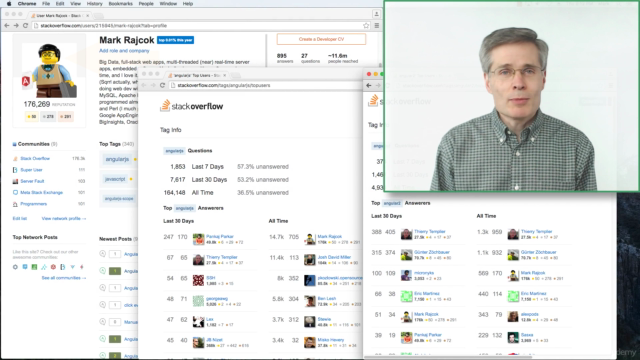The width and height of the screenshot is (640, 360).
Task: Click the angularjs topusers address bar
Action: click(265, 85)
